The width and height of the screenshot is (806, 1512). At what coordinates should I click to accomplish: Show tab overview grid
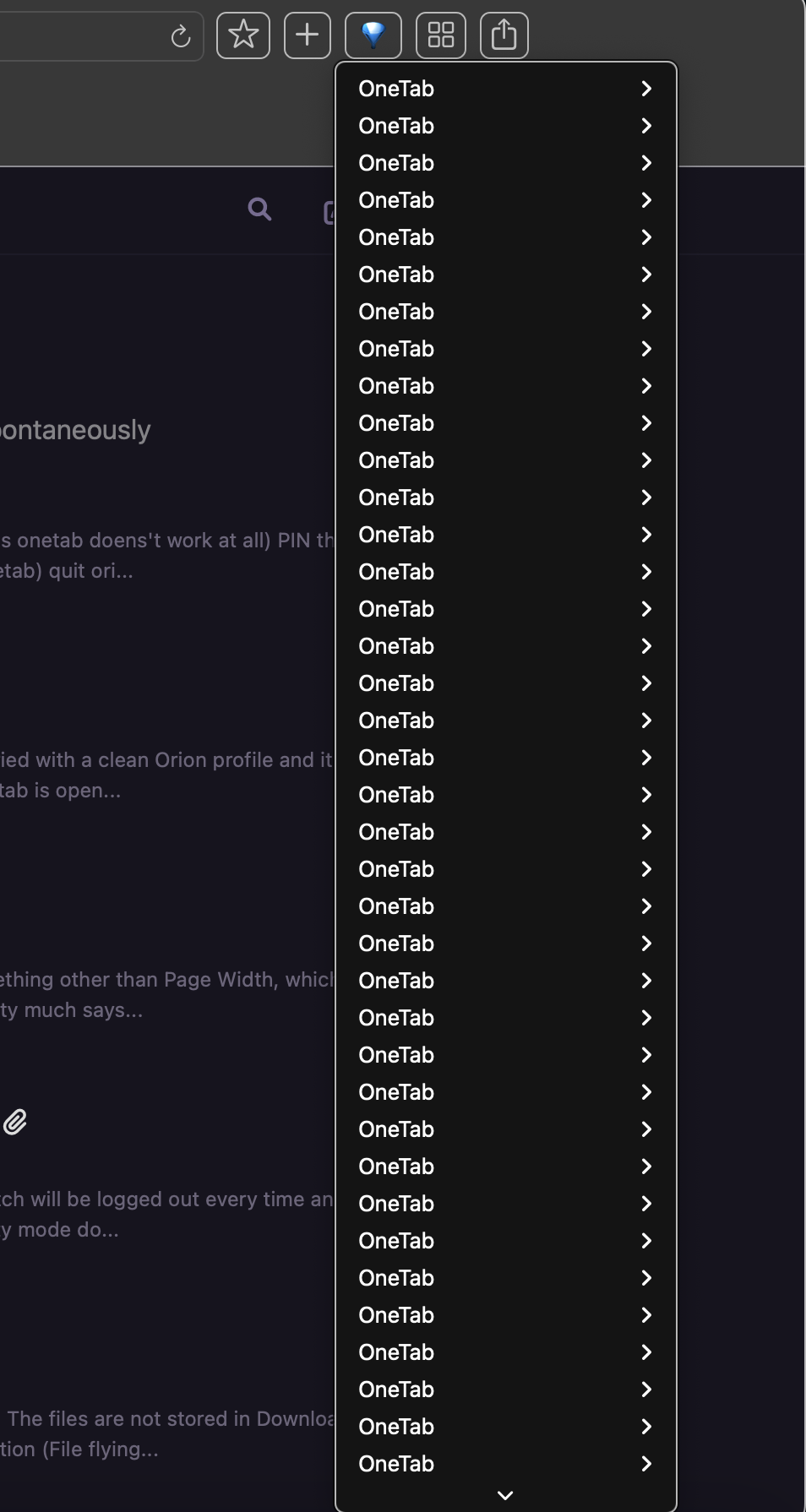[441, 35]
